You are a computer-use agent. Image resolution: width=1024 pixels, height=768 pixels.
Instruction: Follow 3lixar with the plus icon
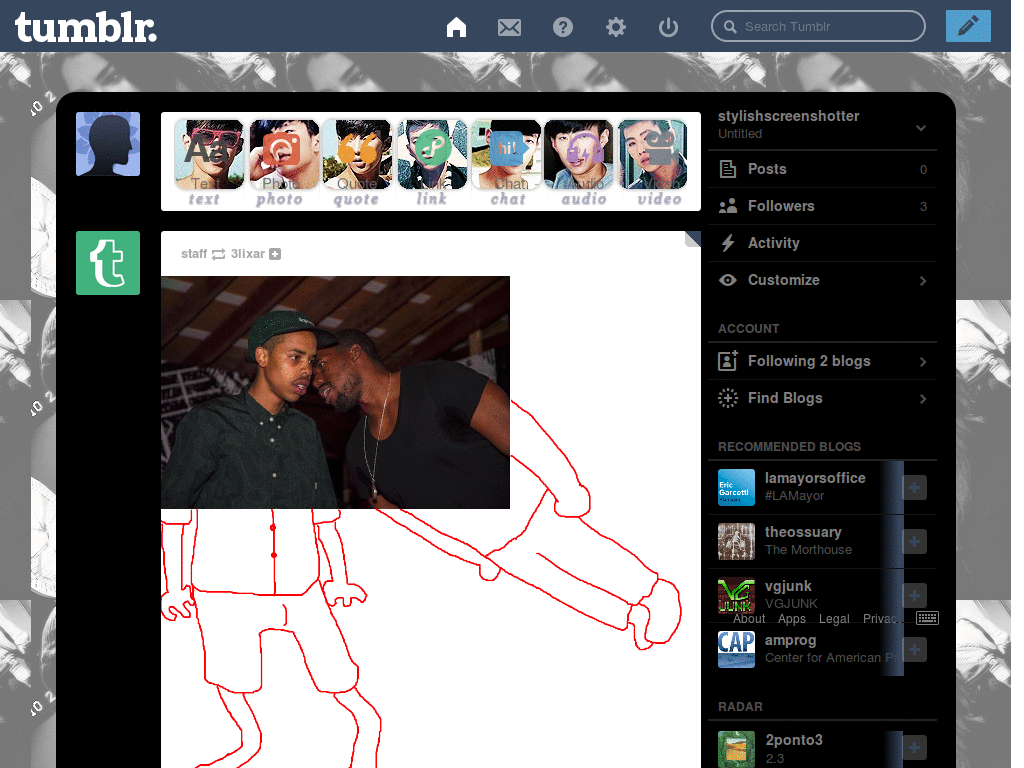[x=275, y=254]
